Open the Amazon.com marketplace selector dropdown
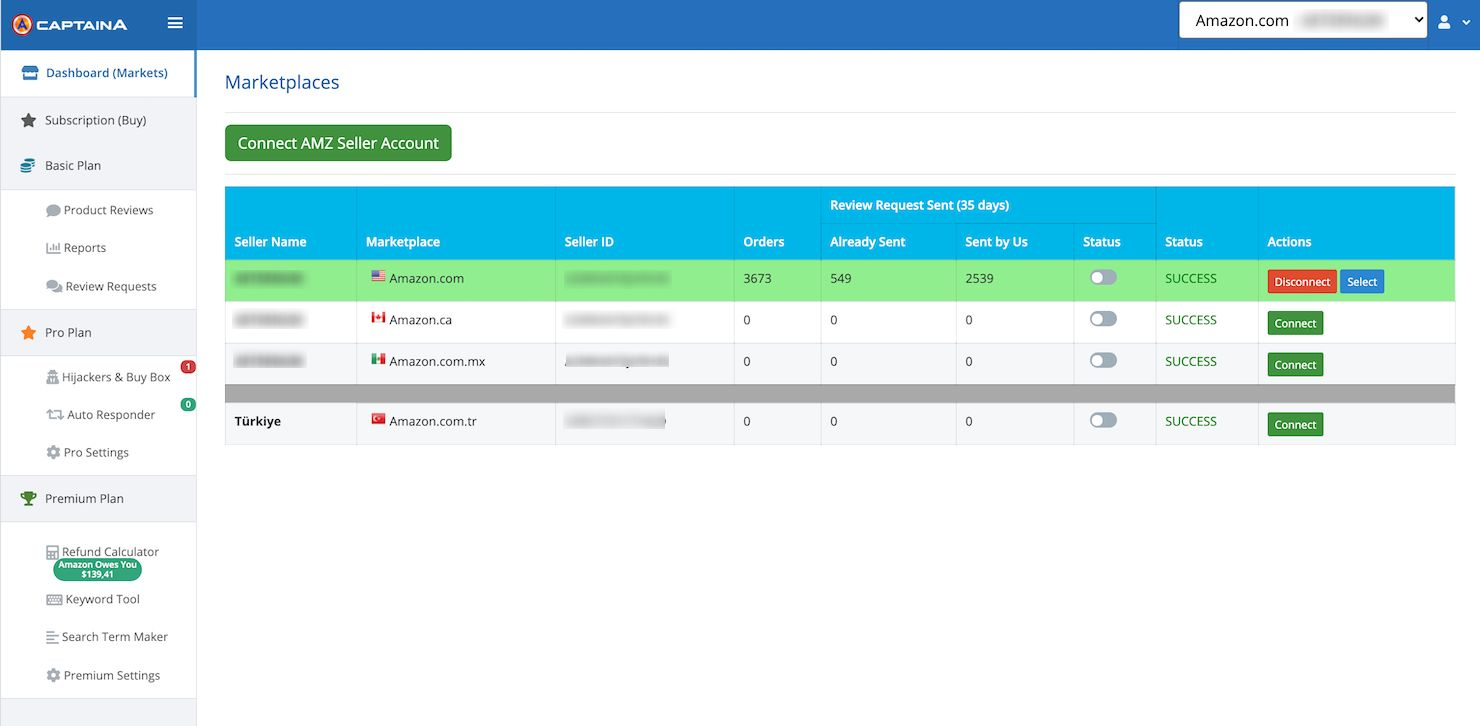1480x726 pixels. pos(1303,20)
